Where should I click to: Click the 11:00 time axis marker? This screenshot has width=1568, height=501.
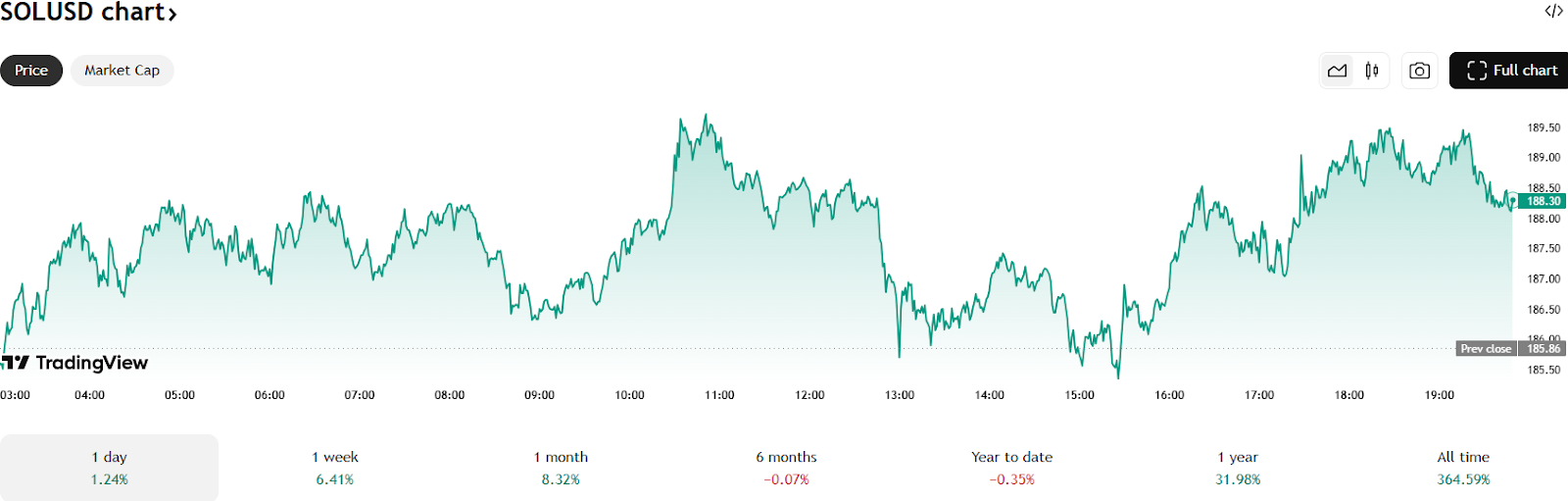click(x=719, y=395)
